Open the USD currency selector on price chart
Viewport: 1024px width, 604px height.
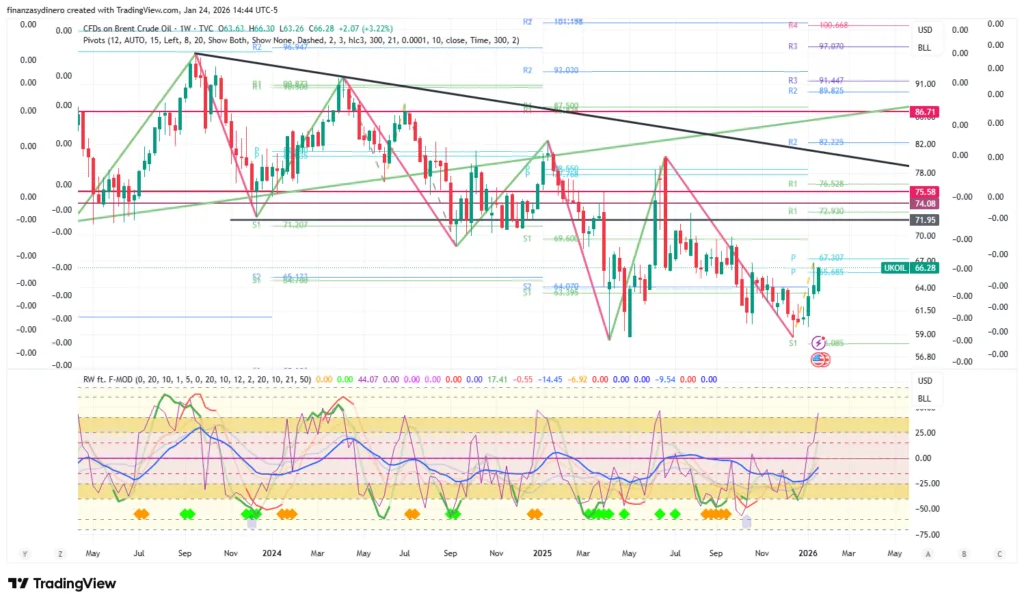tap(924, 30)
